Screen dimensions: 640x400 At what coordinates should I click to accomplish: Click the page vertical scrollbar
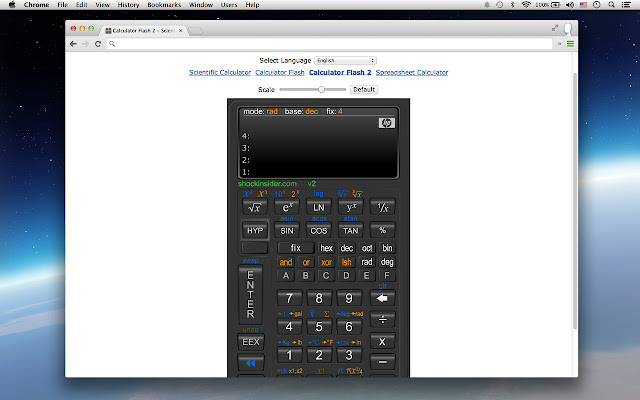575,201
